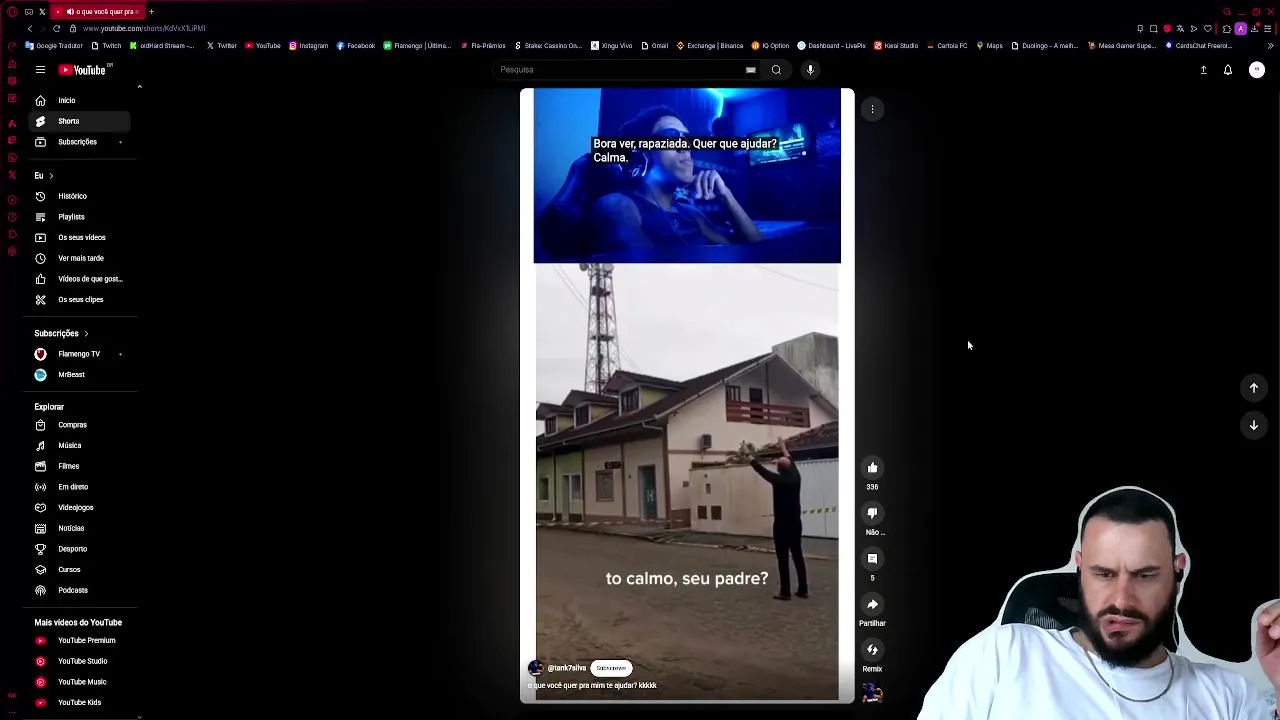Open the YouTube hamburger guide menu
This screenshot has height=720, width=1280.
pyautogui.click(x=40, y=70)
